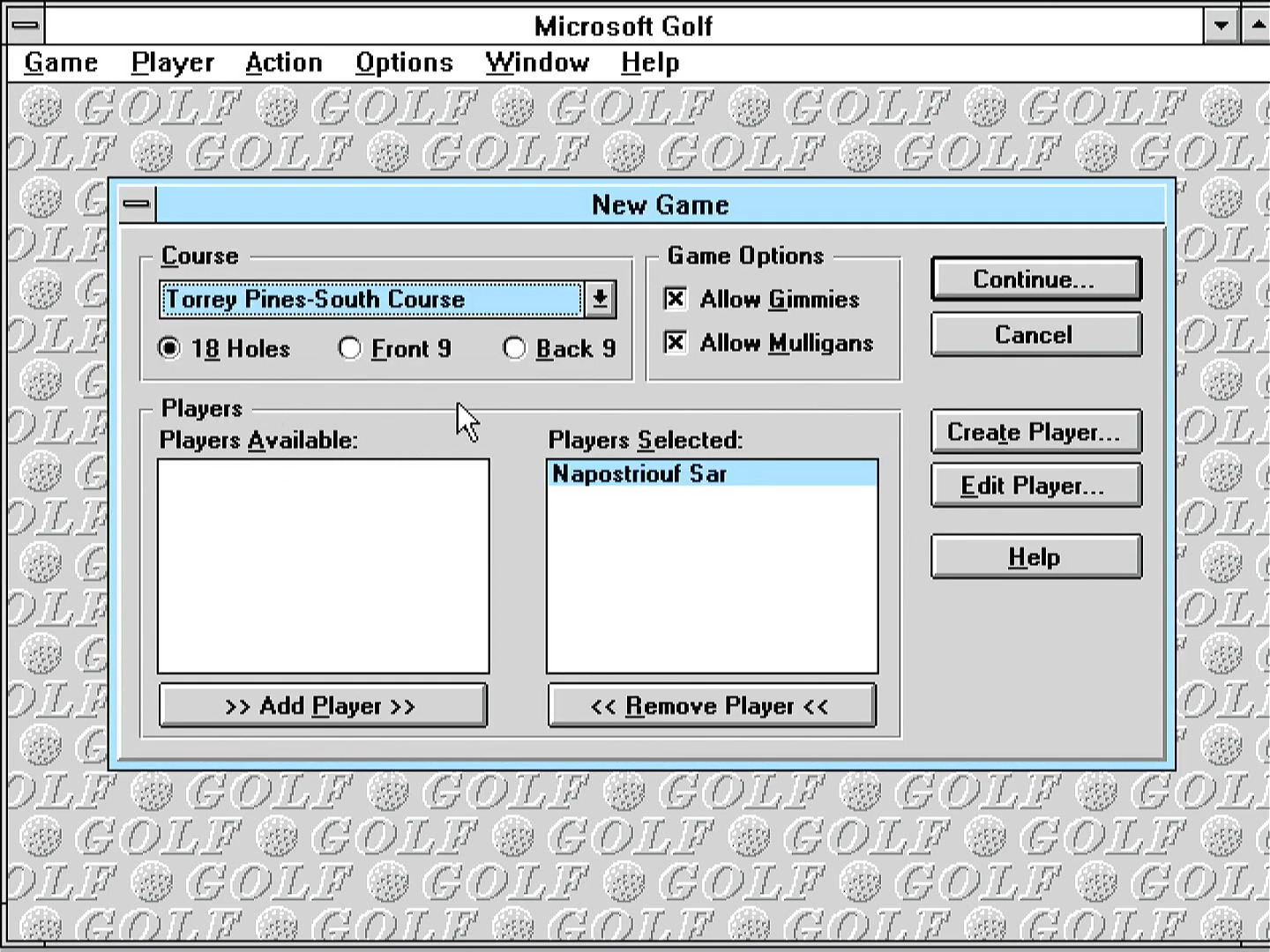Screen dimensions: 1270x952
Task: Toggle the Allow Mulligans checkbox
Action: tap(676, 342)
